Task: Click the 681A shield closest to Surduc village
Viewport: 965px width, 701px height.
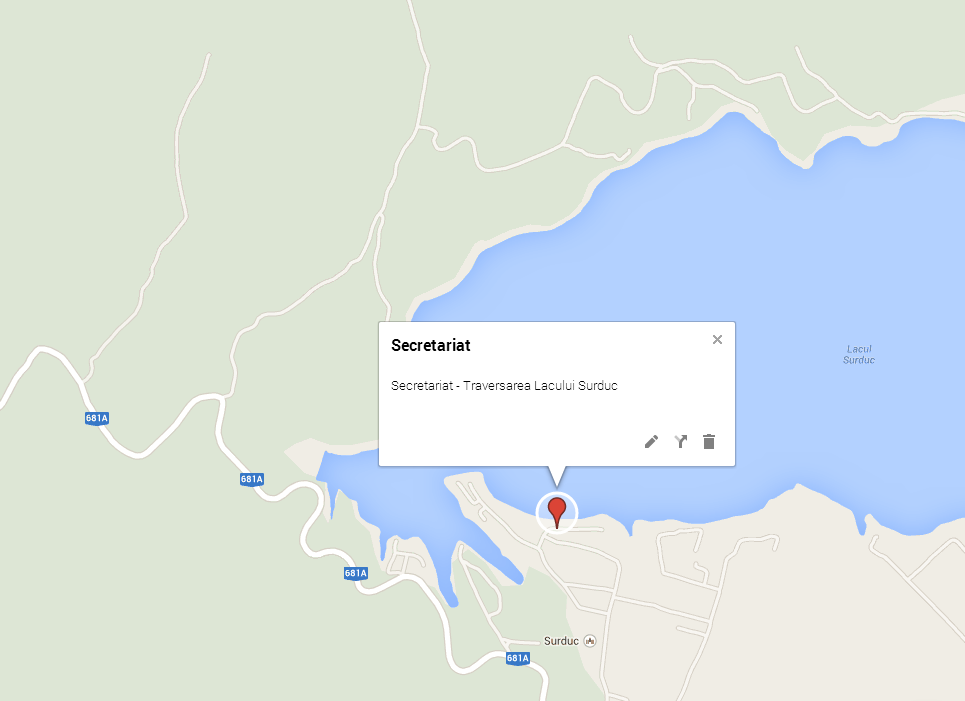Action: [x=518, y=659]
